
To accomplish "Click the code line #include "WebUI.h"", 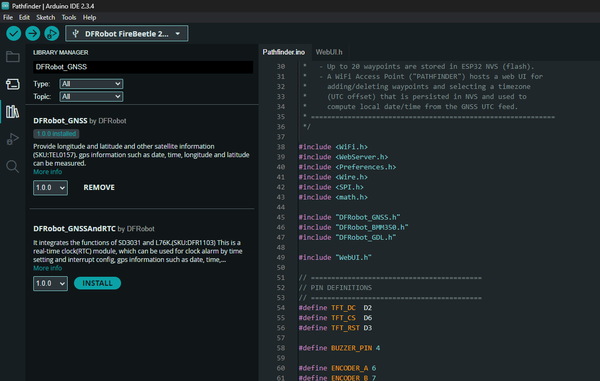I will coord(335,257).
